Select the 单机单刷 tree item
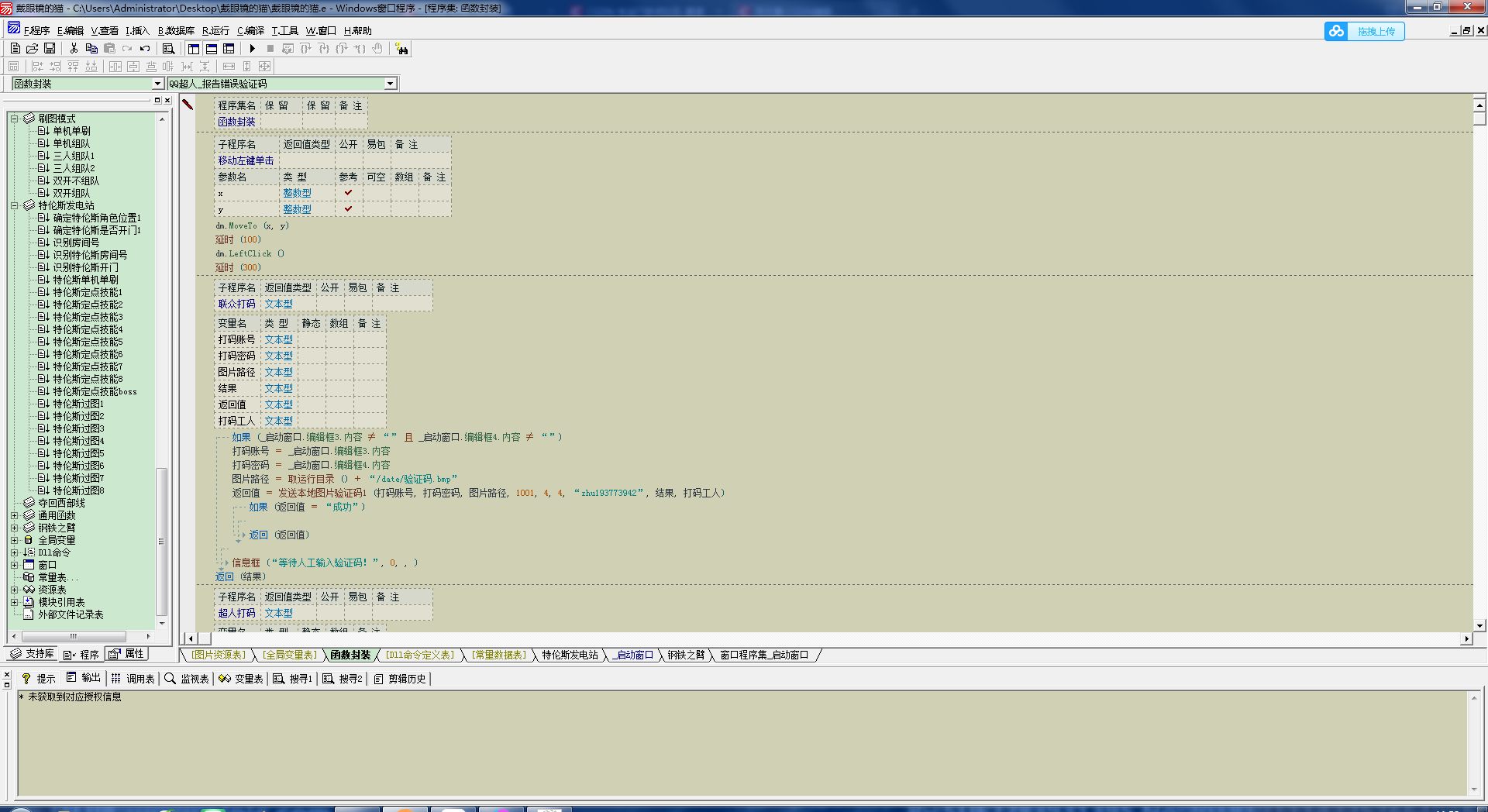 [71, 131]
